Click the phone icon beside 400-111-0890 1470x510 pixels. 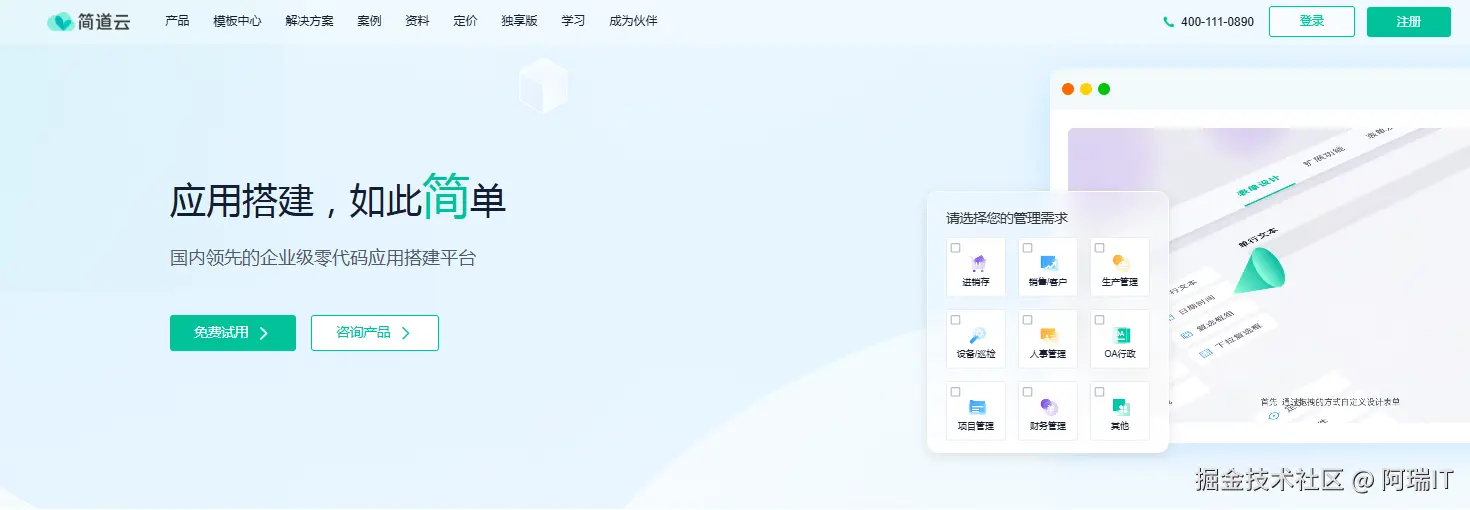point(1169,21)
